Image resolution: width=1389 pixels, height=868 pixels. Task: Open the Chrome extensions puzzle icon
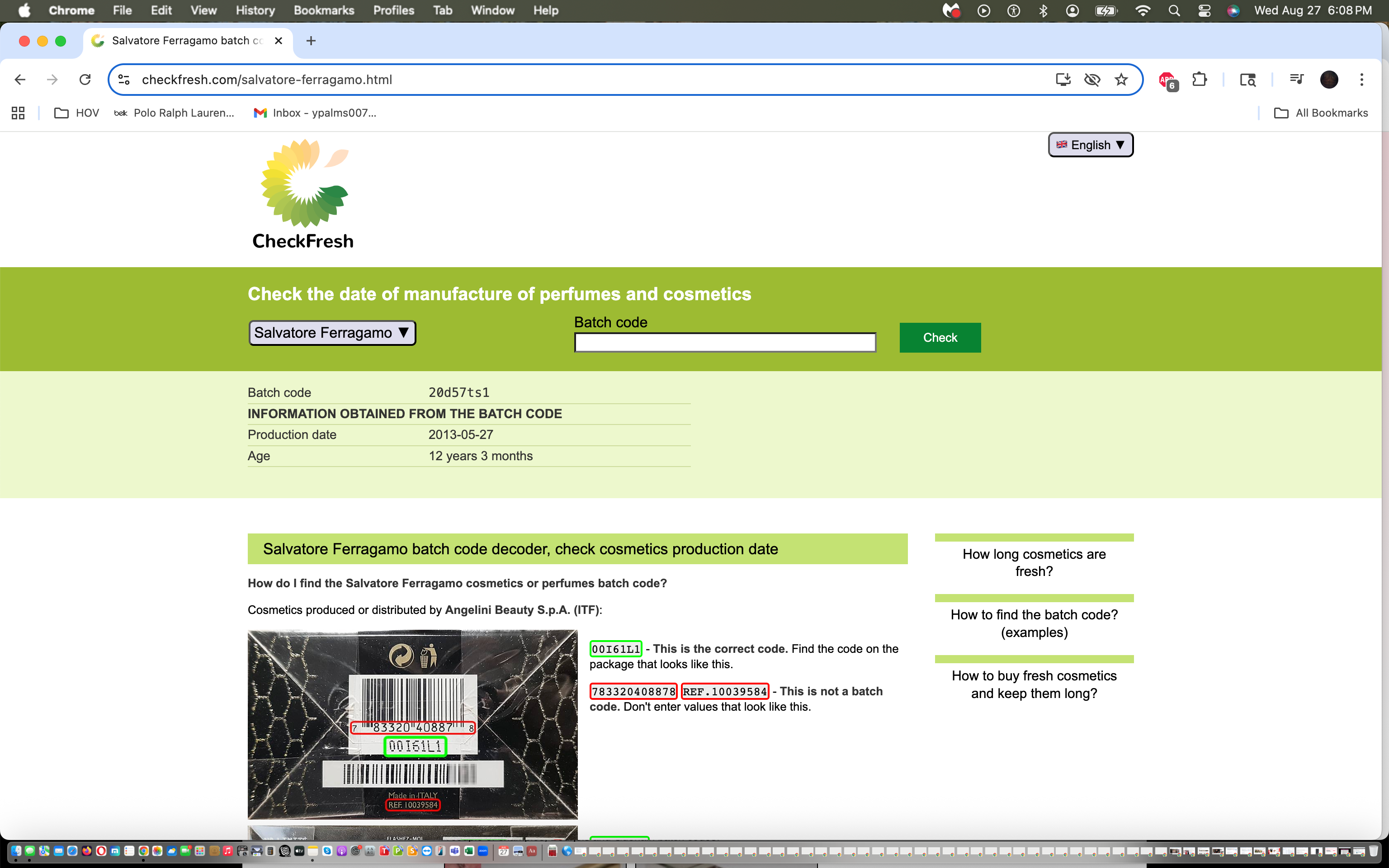point(1199,79)
